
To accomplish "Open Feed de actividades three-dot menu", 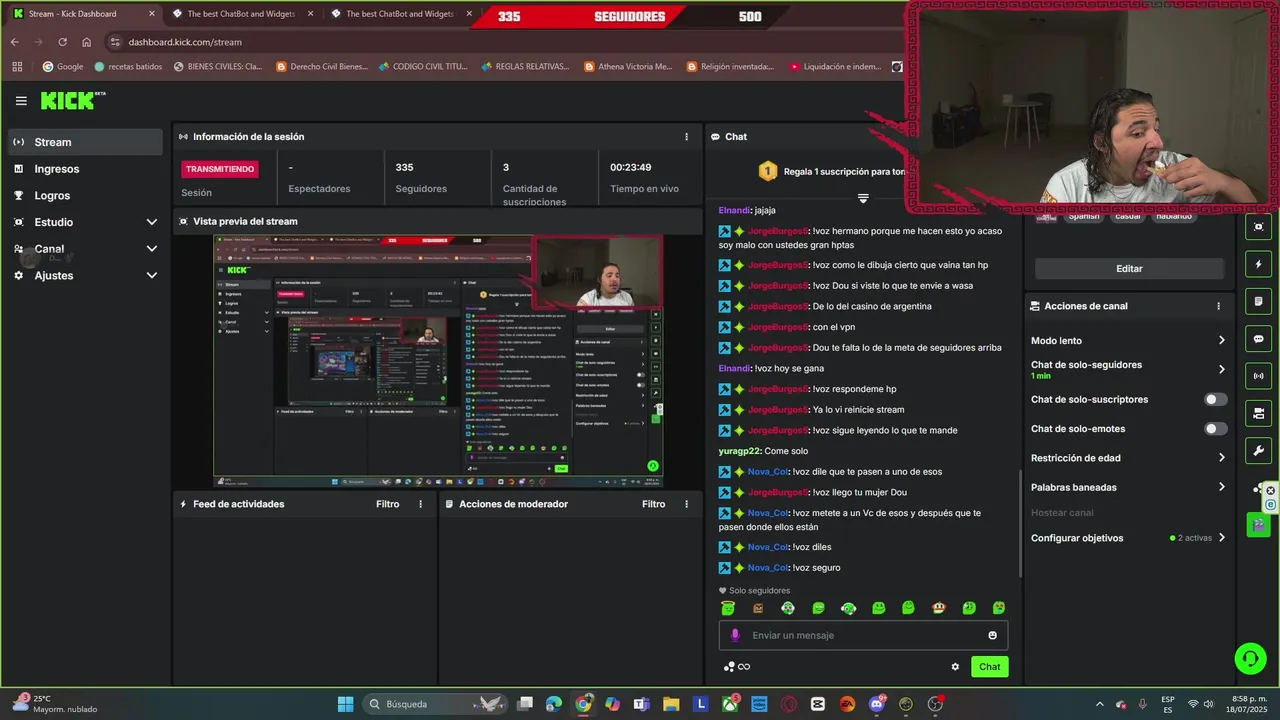I will [420, 504].
